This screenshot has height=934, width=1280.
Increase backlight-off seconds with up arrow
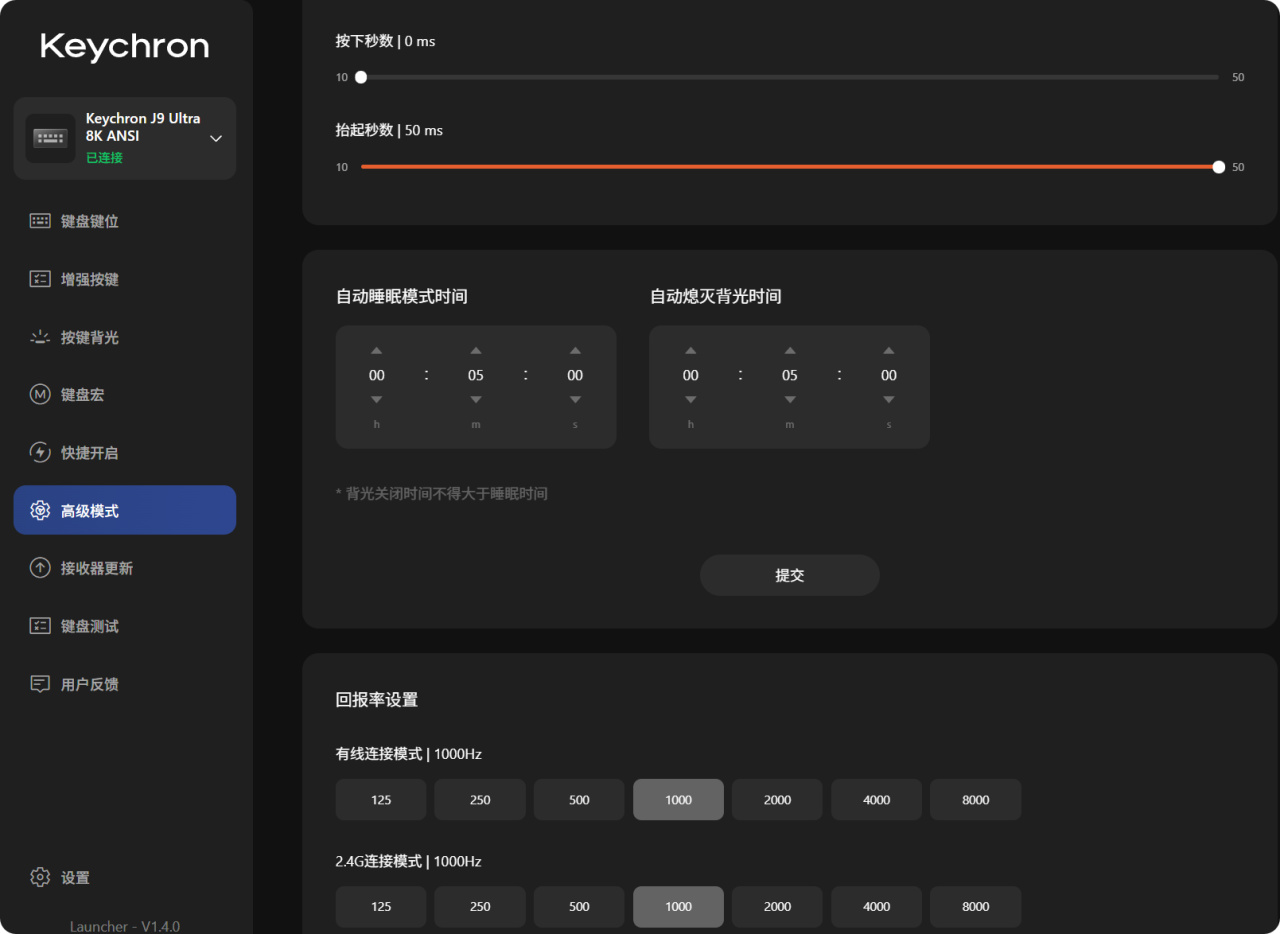tap(889, 351)
